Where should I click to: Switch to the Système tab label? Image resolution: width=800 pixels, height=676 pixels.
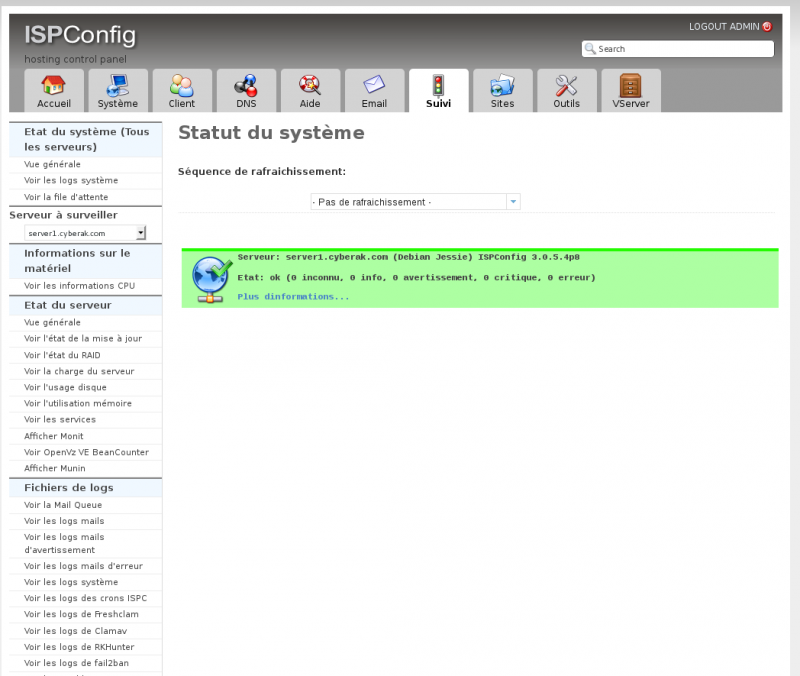118,104
